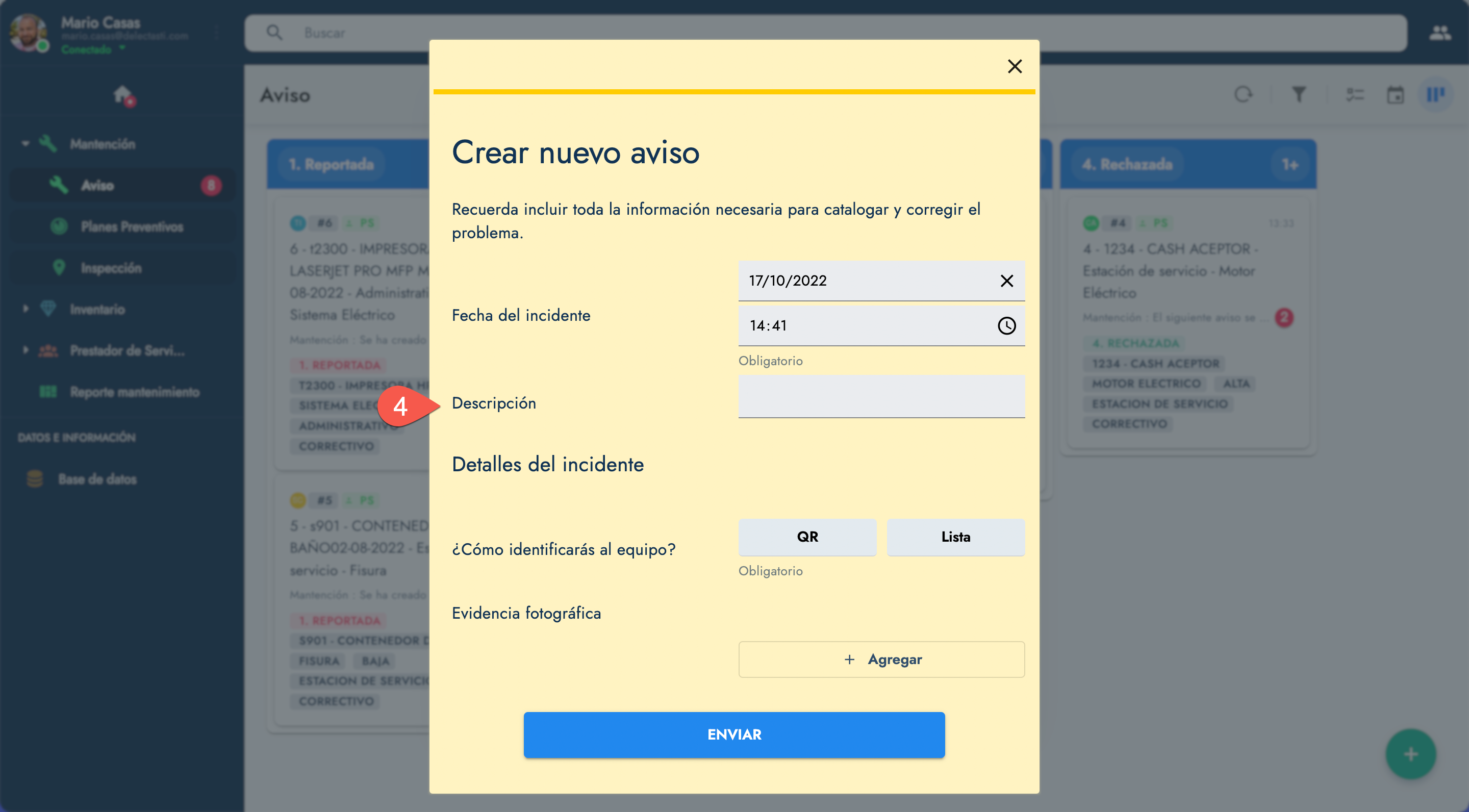Add photographic evidence with Agregar
Screen dimensions: 1469x812
point(881,659)
